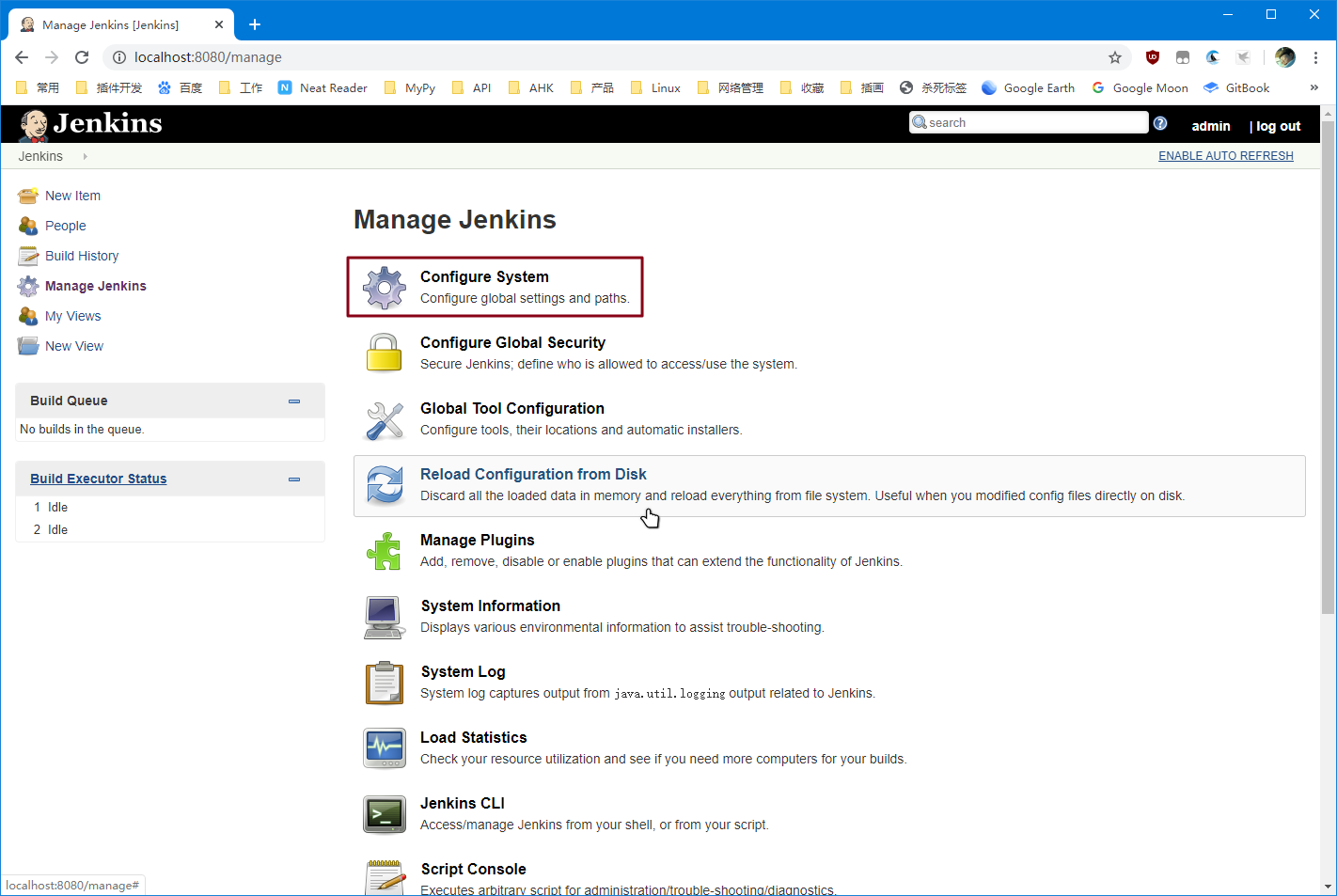Click the Global Tool Configuration wrench icon
Screen dimensions: 1337x896
tap(385, 419)
